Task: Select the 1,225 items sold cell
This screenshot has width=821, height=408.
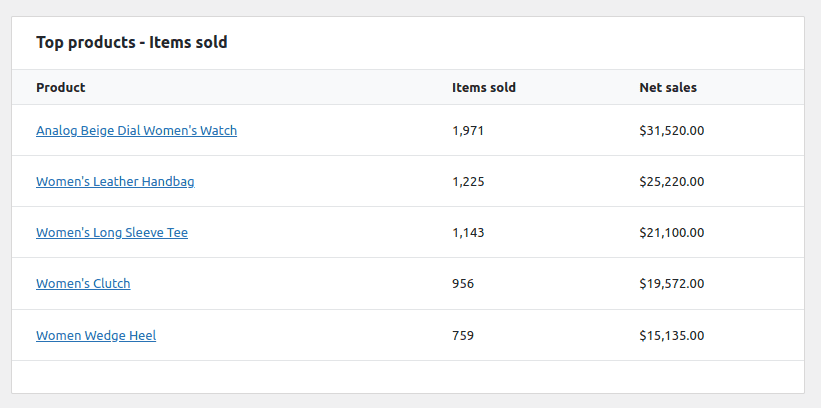Action: point(468,182)
